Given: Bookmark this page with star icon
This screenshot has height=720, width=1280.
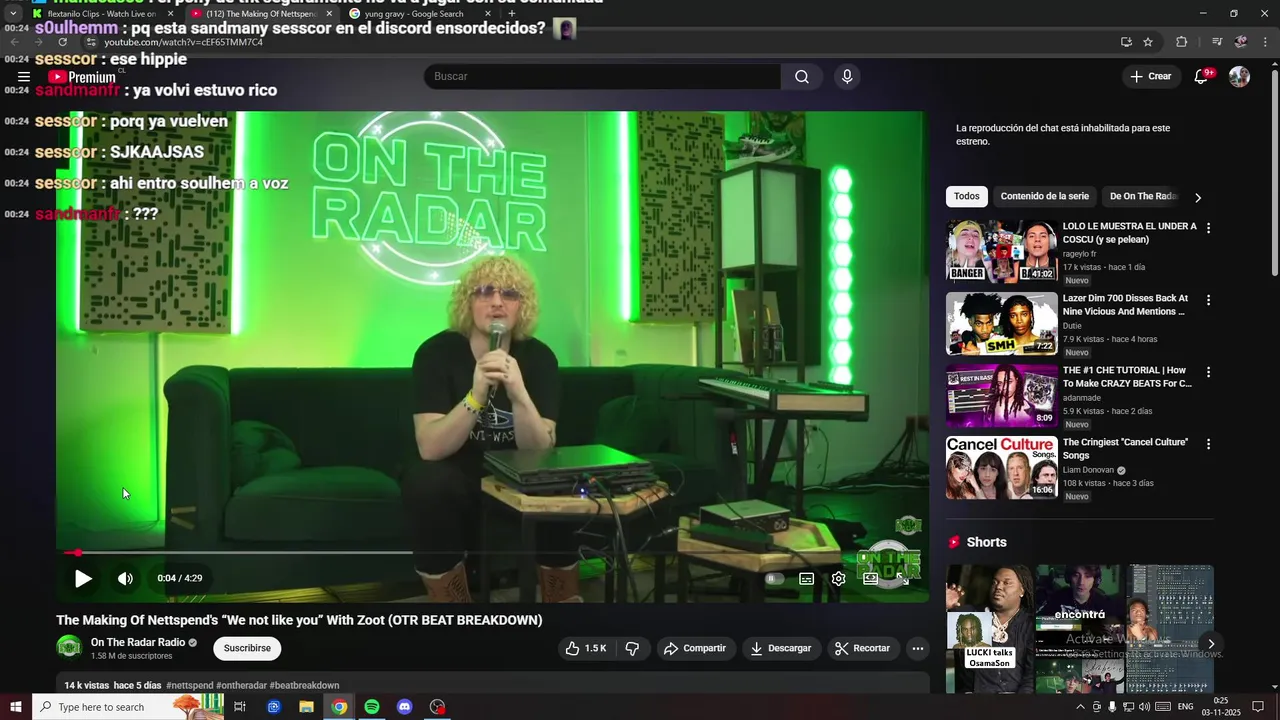Looking at the screenshot, I should pyautogui.click(x=1148, y=42).
